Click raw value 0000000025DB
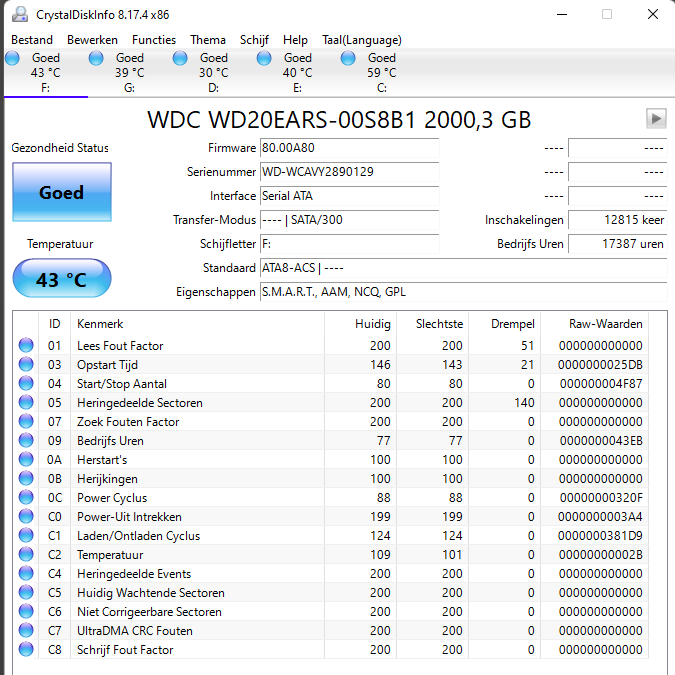 pyautogui.click(x=600, y=365)
